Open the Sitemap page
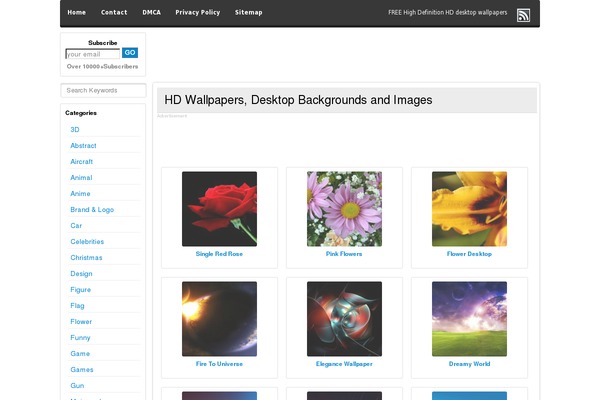The width and height of the screenshot is (600, 400). point(249,12)
